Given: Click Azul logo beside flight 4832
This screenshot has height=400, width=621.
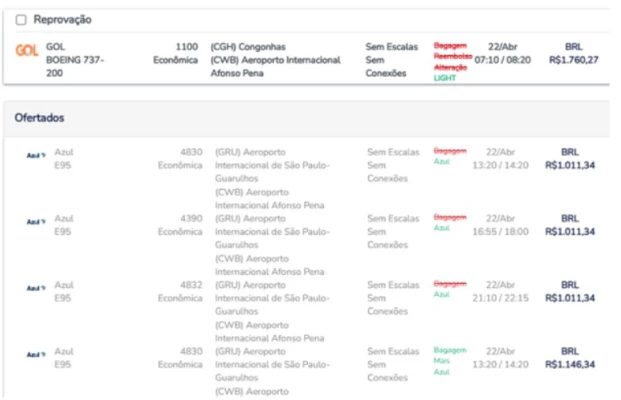Looking at the screenshot, I should (x=36, y=288).
